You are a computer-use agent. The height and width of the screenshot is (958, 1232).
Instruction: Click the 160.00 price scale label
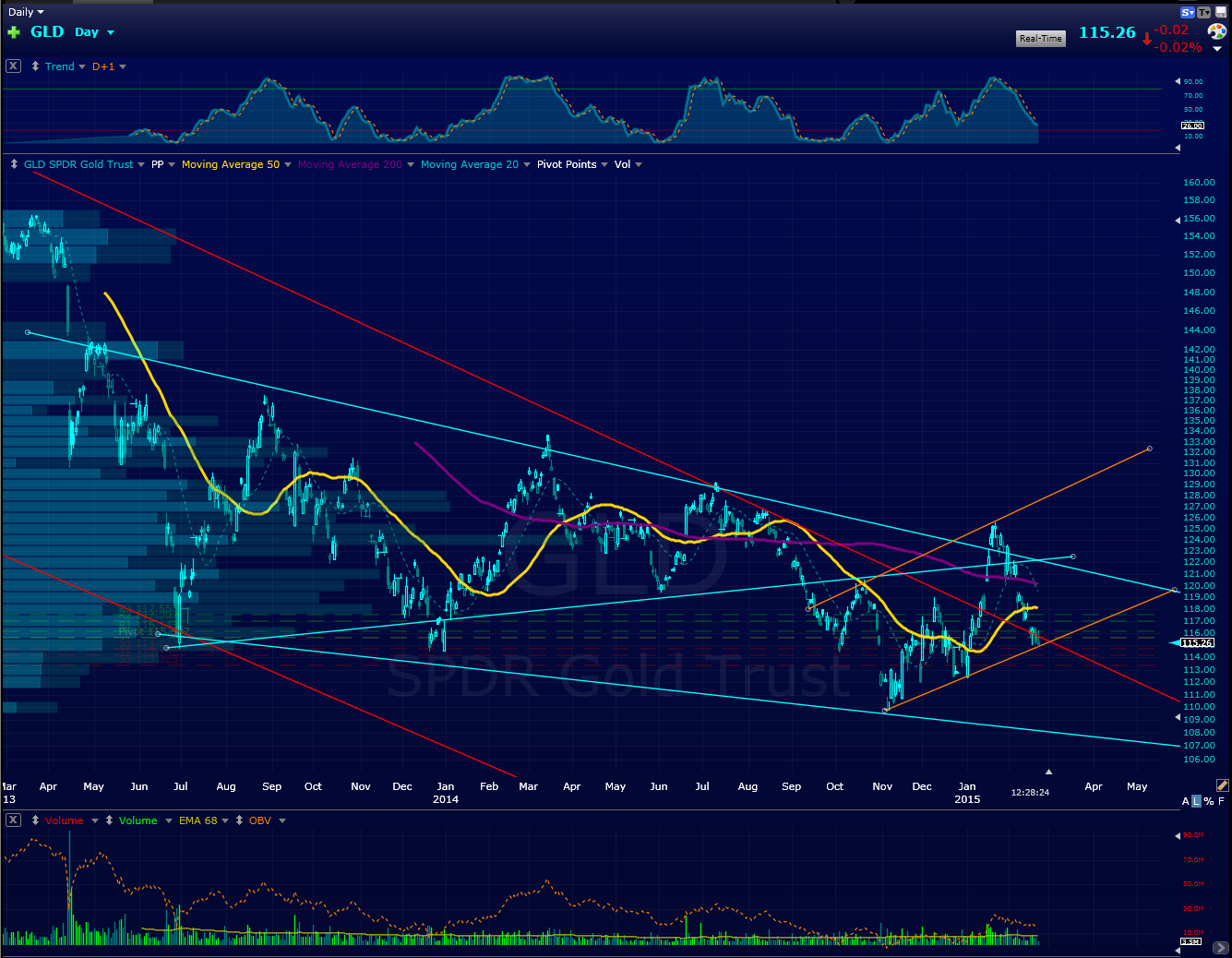(1199, 182)
